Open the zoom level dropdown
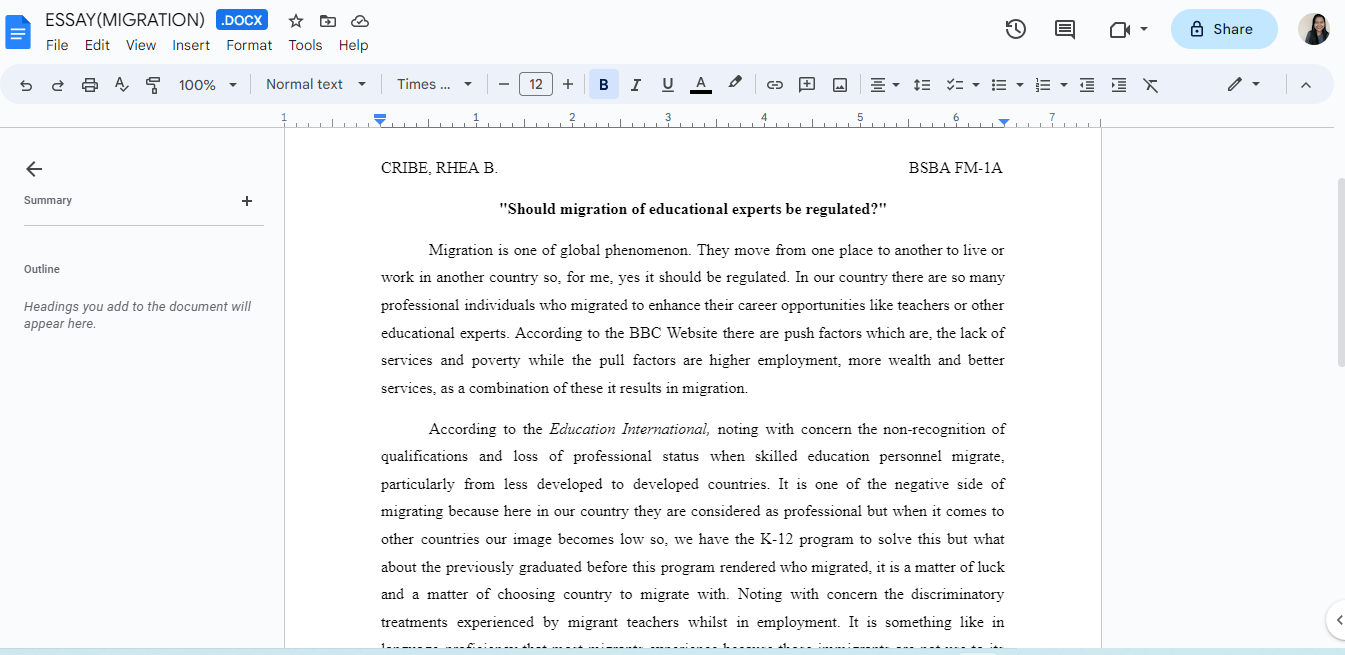1345x655 pixels. (x=207, y=84)
